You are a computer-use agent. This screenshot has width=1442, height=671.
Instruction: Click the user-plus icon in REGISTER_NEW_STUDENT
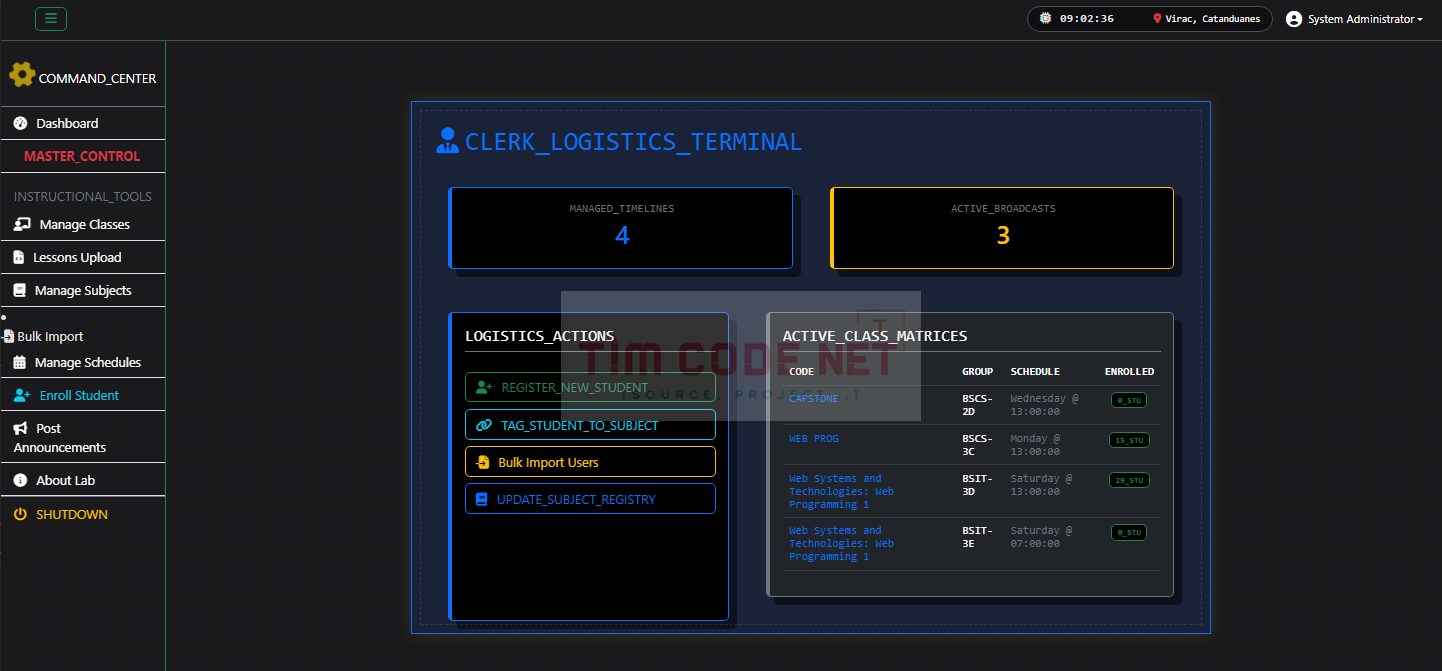click(485, 387)
